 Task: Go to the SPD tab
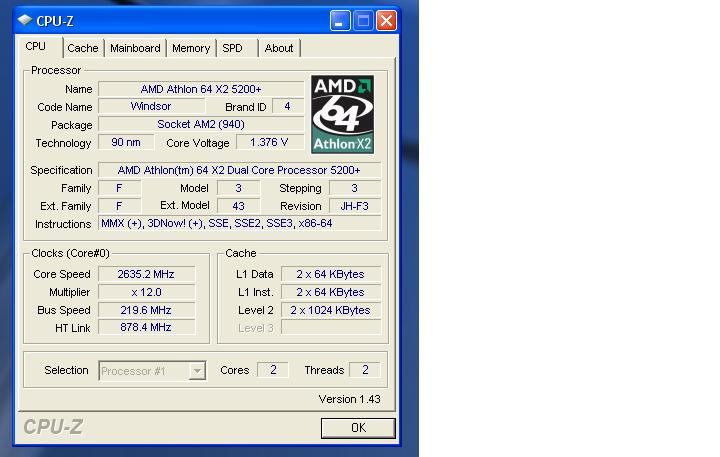pos(236,48)
